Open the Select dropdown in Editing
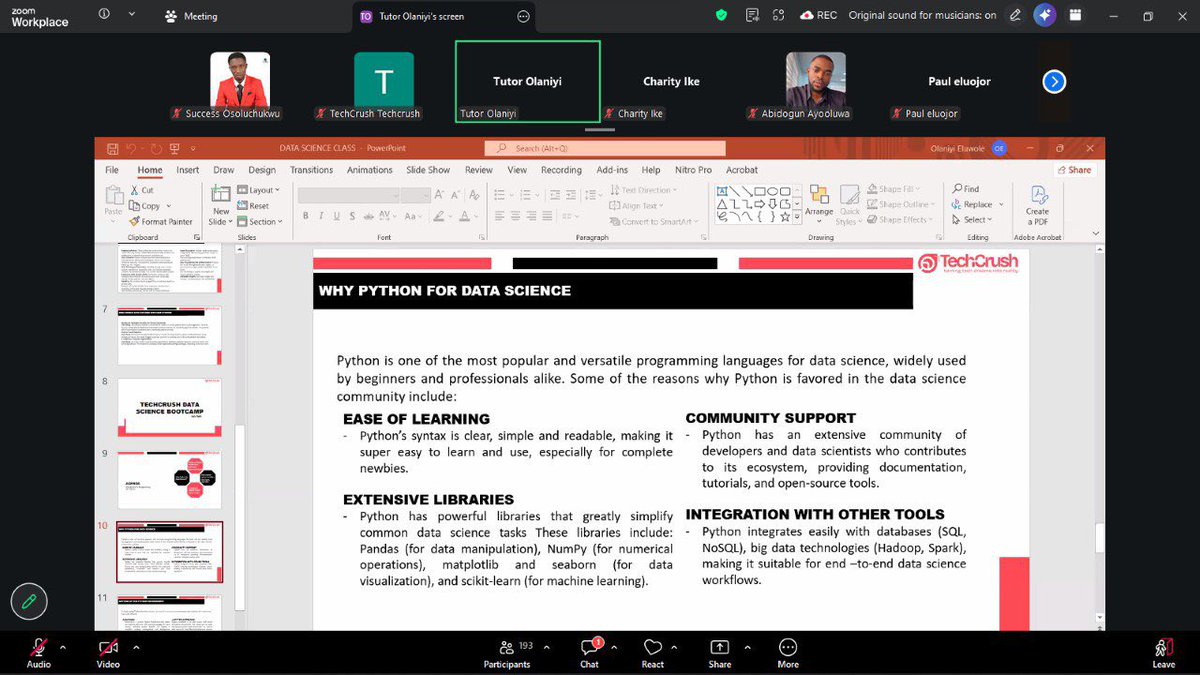 pos(970,220)
